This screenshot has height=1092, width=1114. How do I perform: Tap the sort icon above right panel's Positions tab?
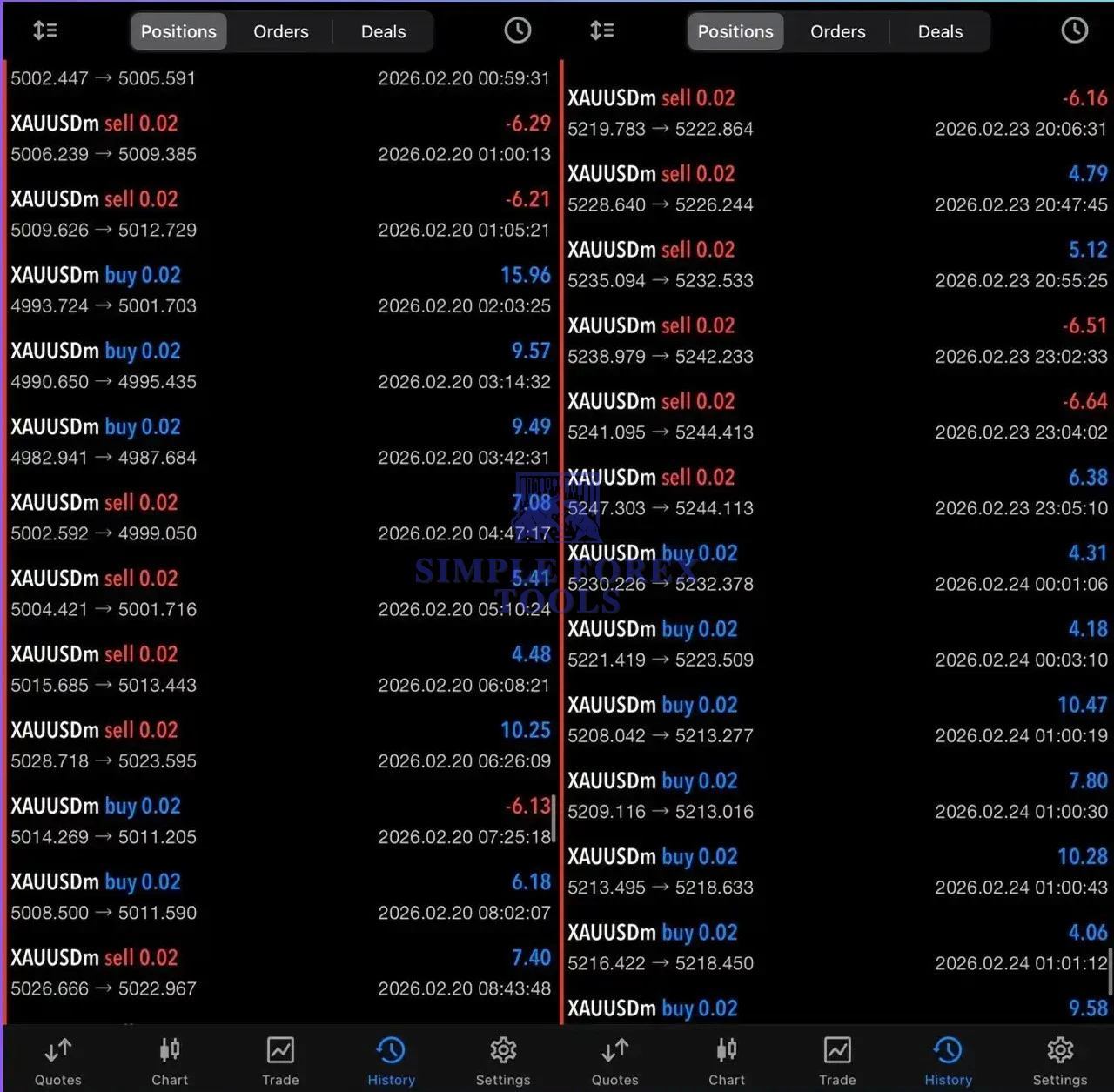602,30
